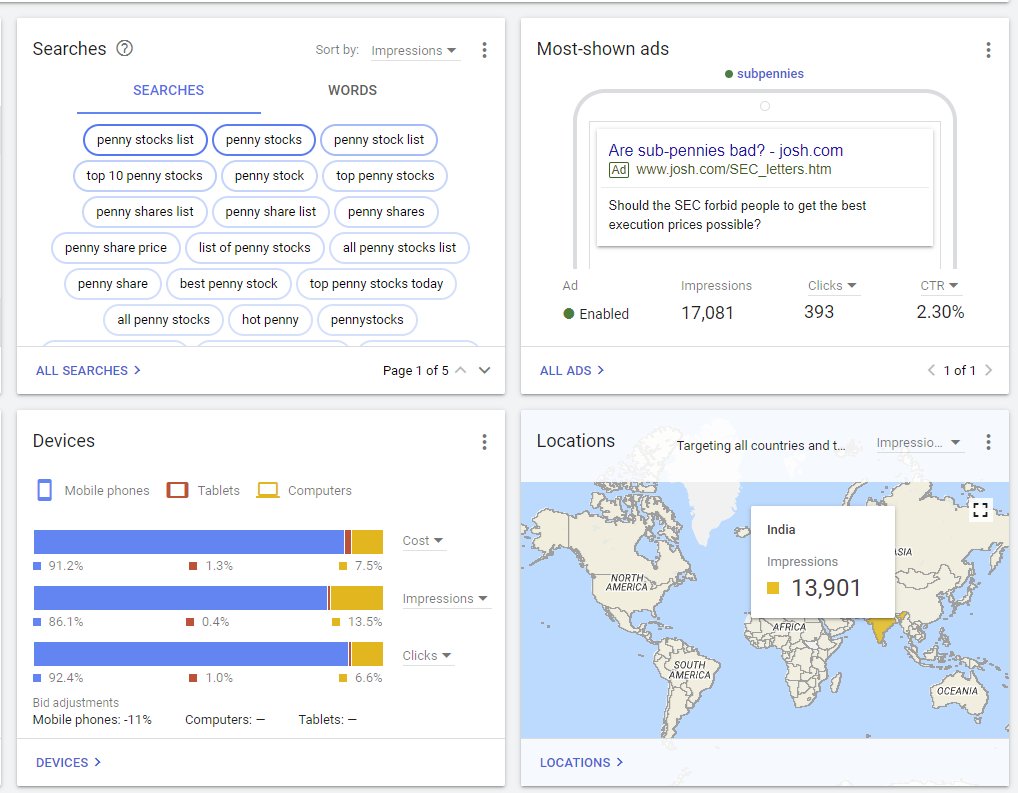
Task: Open the Locations Impressions metric dropdown
Action: [x=919, y=443]
